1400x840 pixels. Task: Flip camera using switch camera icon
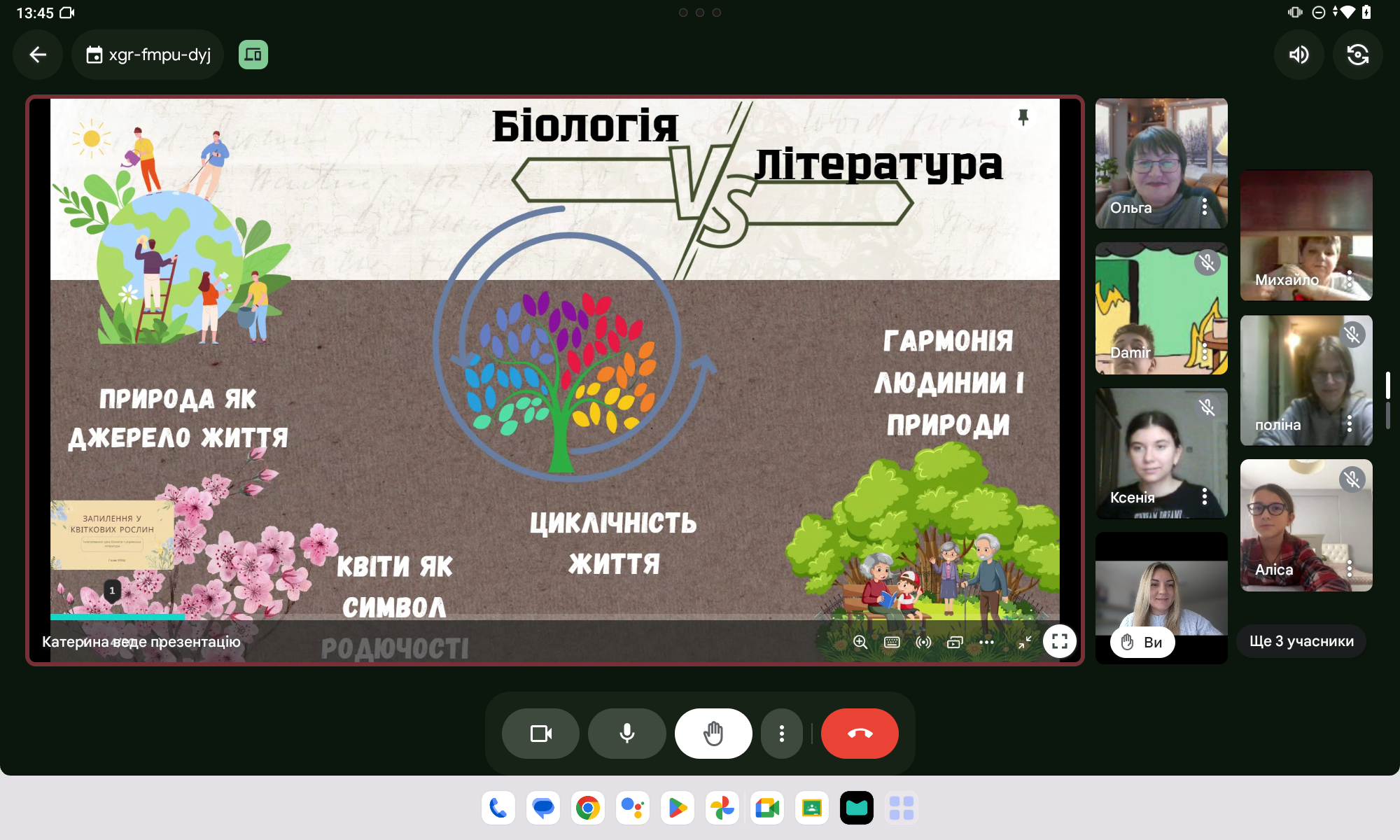pyautogui.click(x=1357, y=55)
